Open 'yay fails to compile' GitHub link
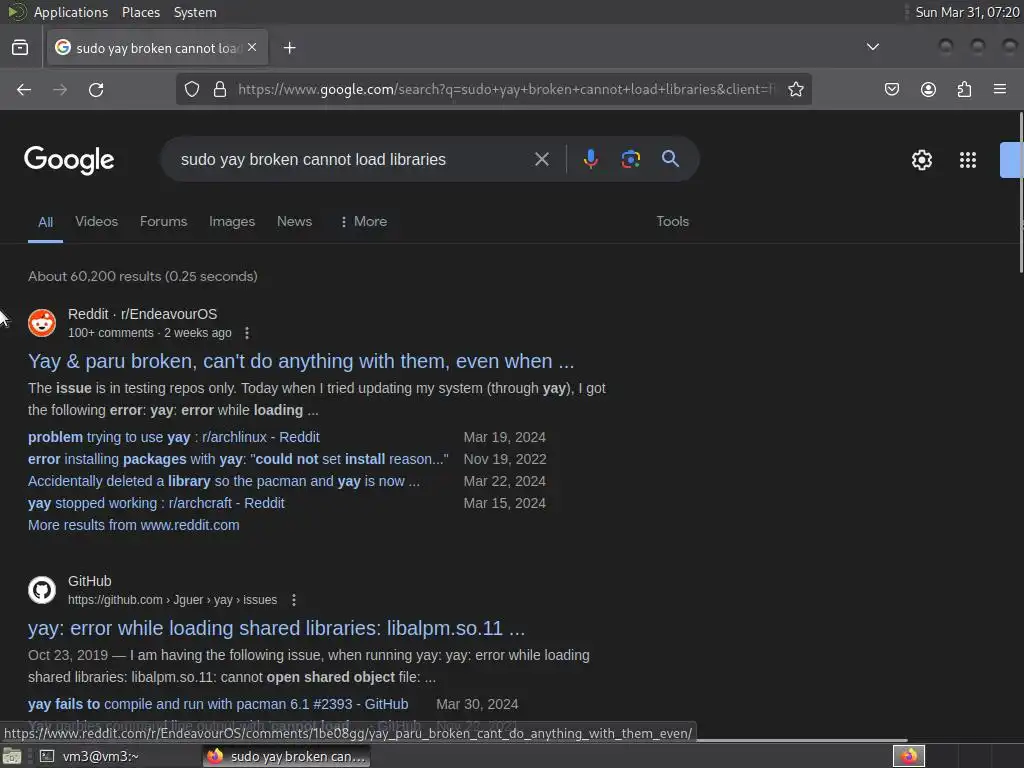Screen dimensions: 1024x768 (x=218, y=704)
